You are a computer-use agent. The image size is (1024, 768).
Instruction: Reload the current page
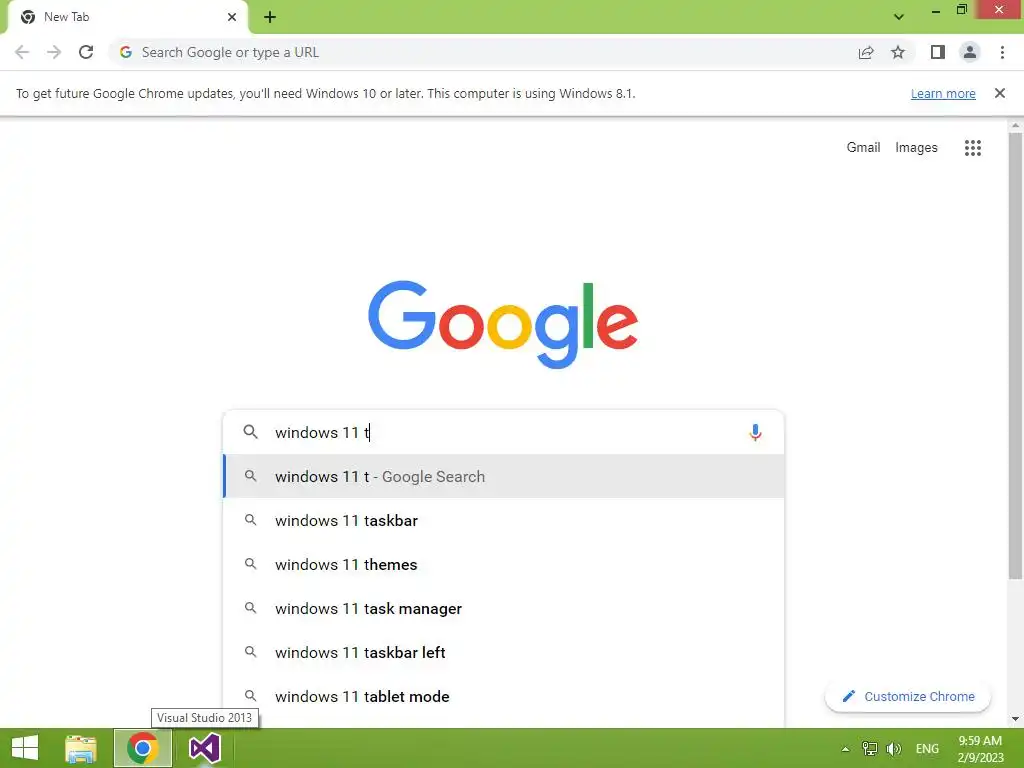pyautogui.click(x=86, y=52)
